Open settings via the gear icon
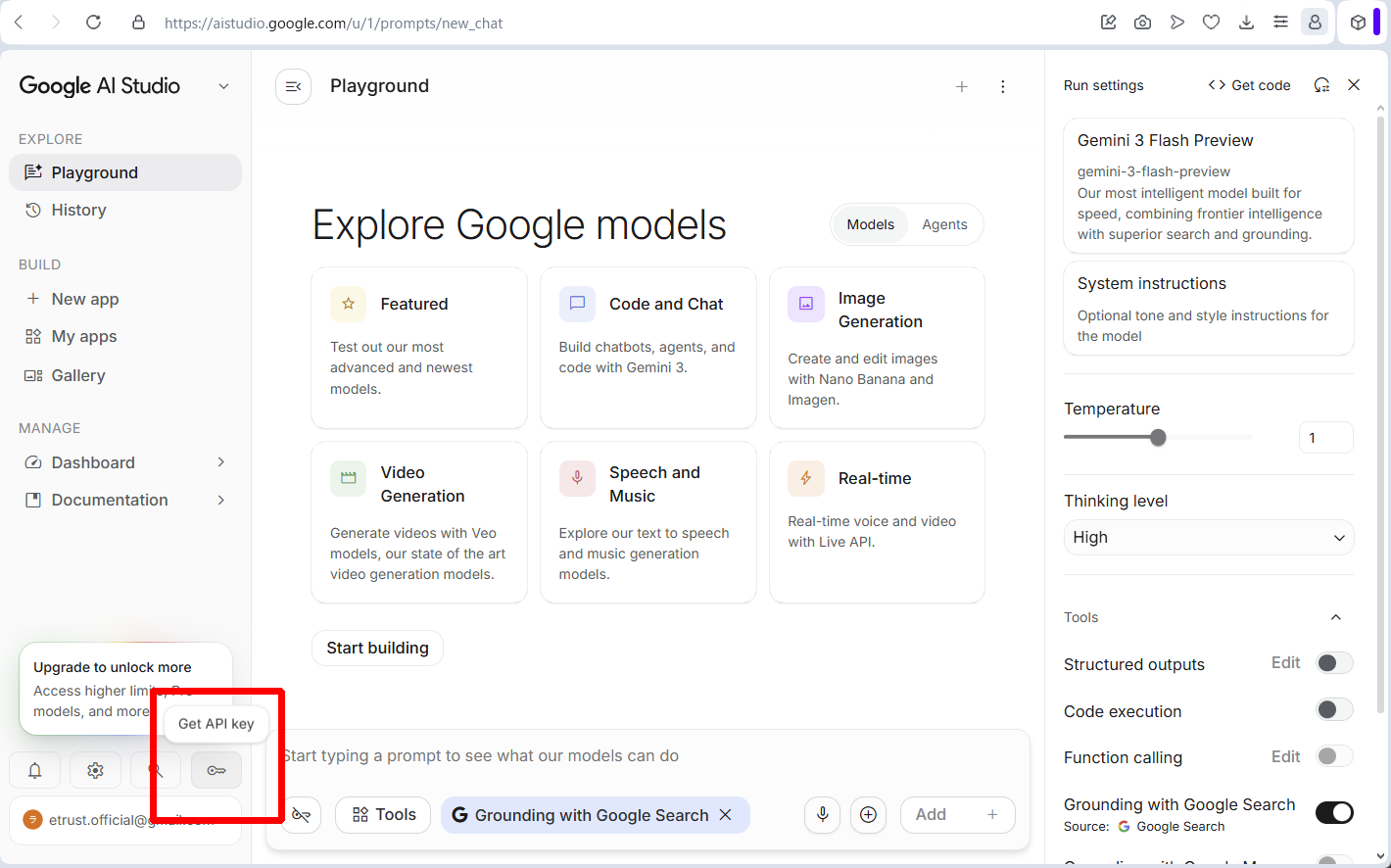 tap(95, 771)
